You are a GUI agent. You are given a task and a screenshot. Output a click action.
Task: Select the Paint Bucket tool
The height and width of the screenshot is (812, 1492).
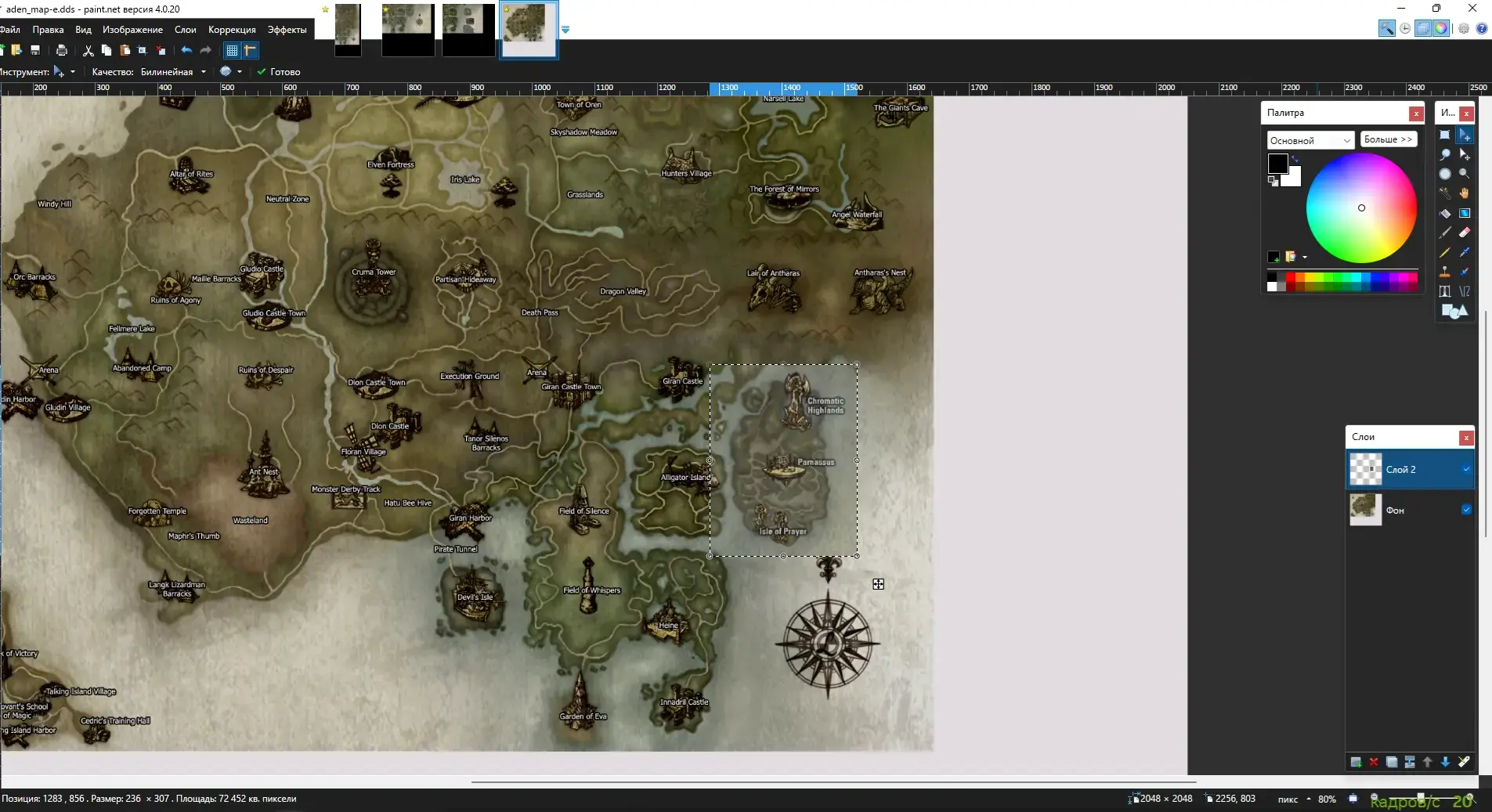(x=1445, y=213)
